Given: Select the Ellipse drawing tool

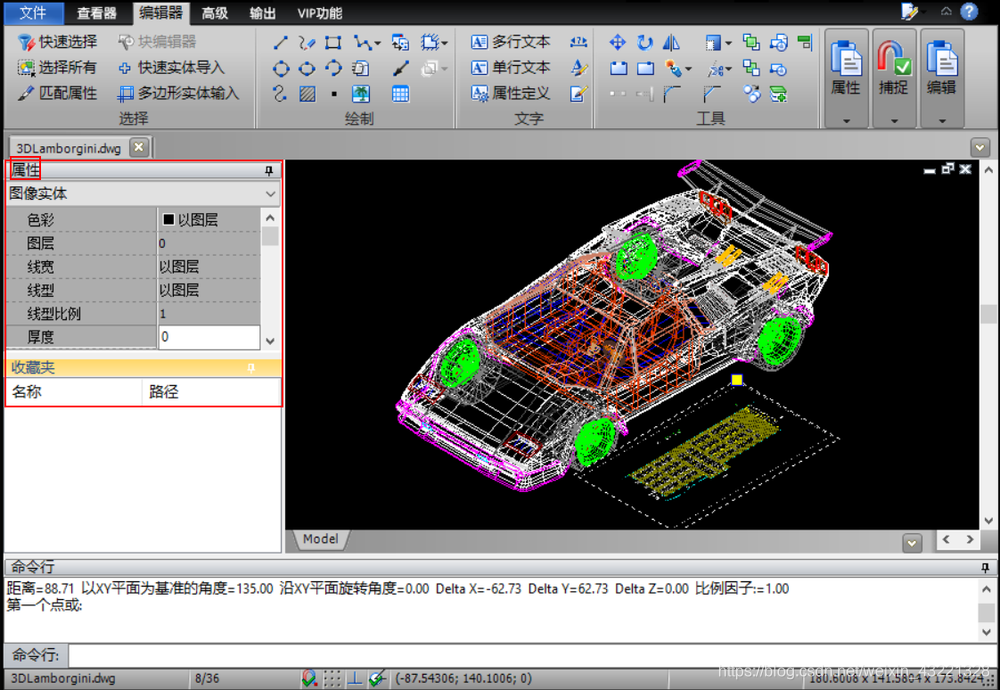Looking at the screenshot, I should (x=307, y=68).
